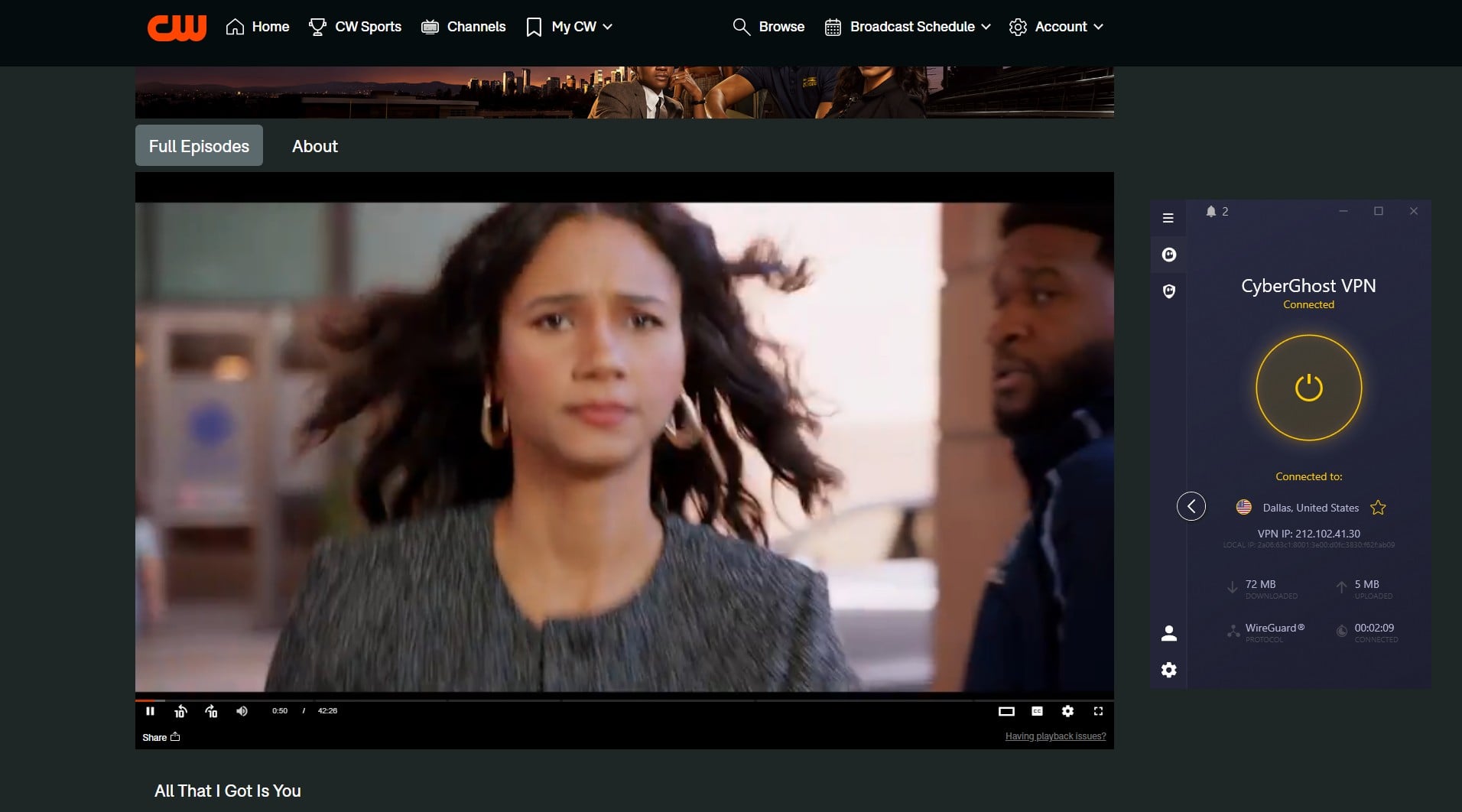
Task: Close the CyberGhost VPN window
Action: (1413, 211)
